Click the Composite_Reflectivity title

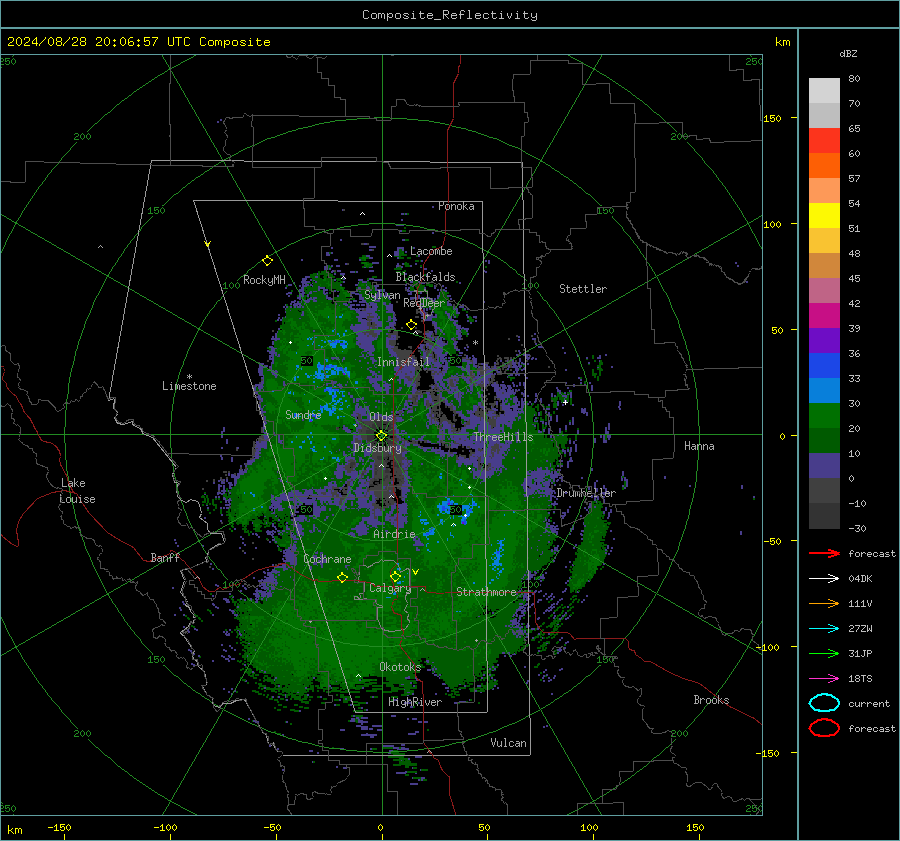[450, 15]
